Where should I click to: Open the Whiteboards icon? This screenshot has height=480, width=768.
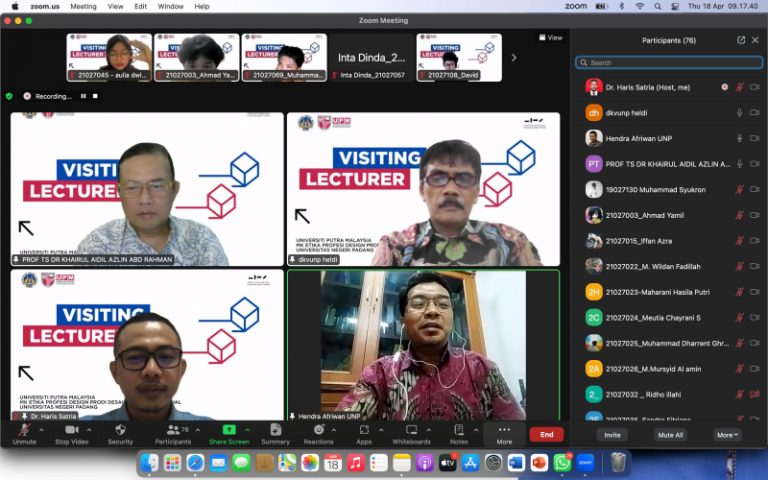click(x=411, y=430)
